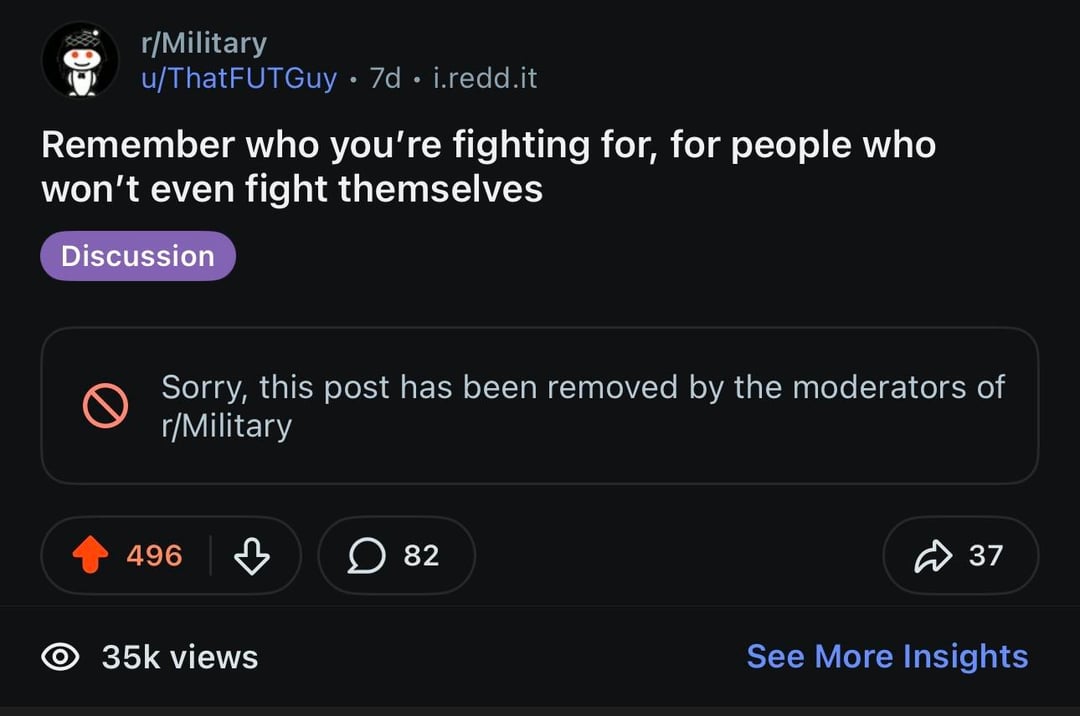Open See More Insights
Screen dimensions: 1080x716
(887, 657)
